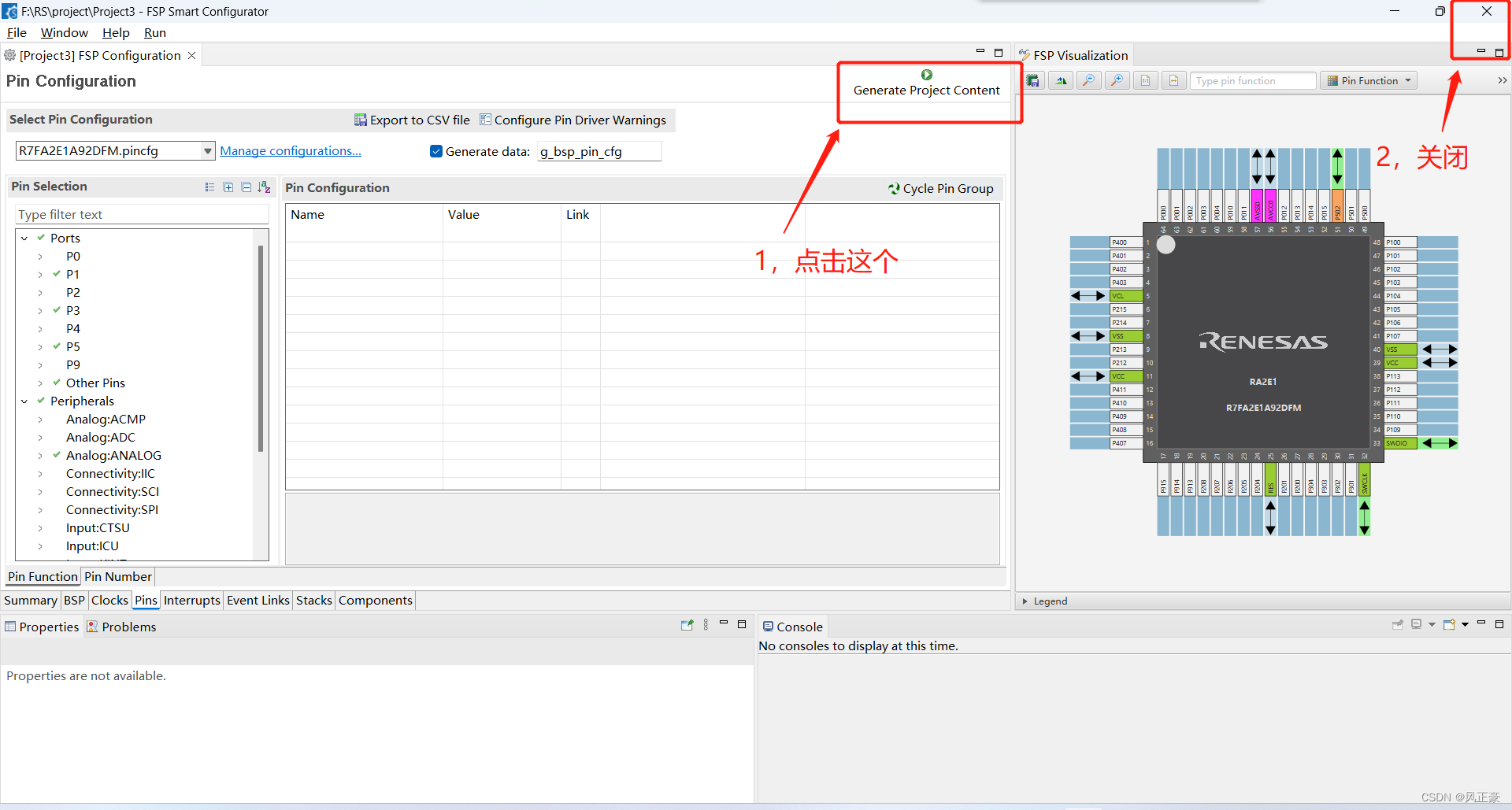
Task: Minimize the Console panel
Action: pyautogui.click(x=1481, y=623)
